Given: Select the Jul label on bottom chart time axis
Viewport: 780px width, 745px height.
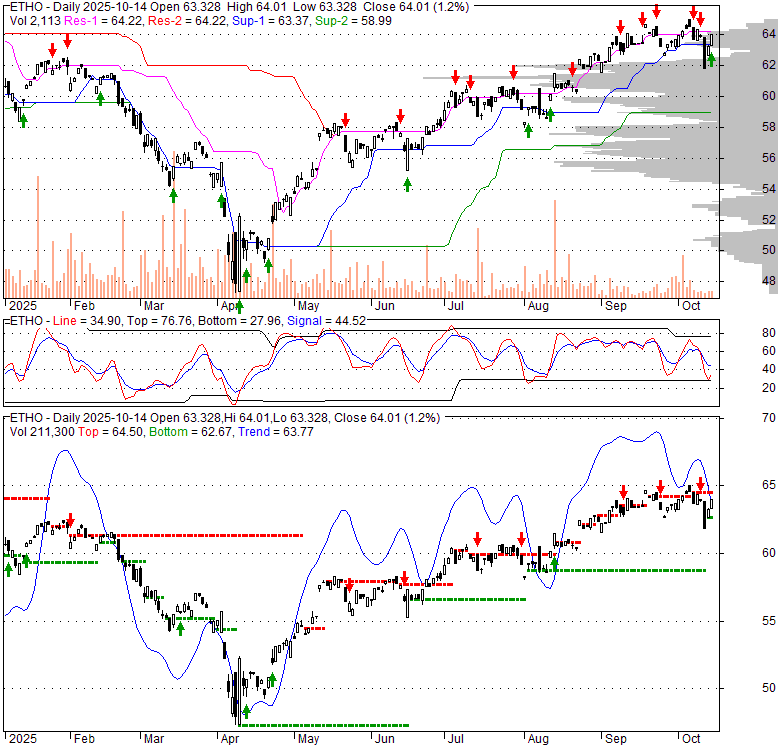Looking at the screenshot, I should pos(456,739).
